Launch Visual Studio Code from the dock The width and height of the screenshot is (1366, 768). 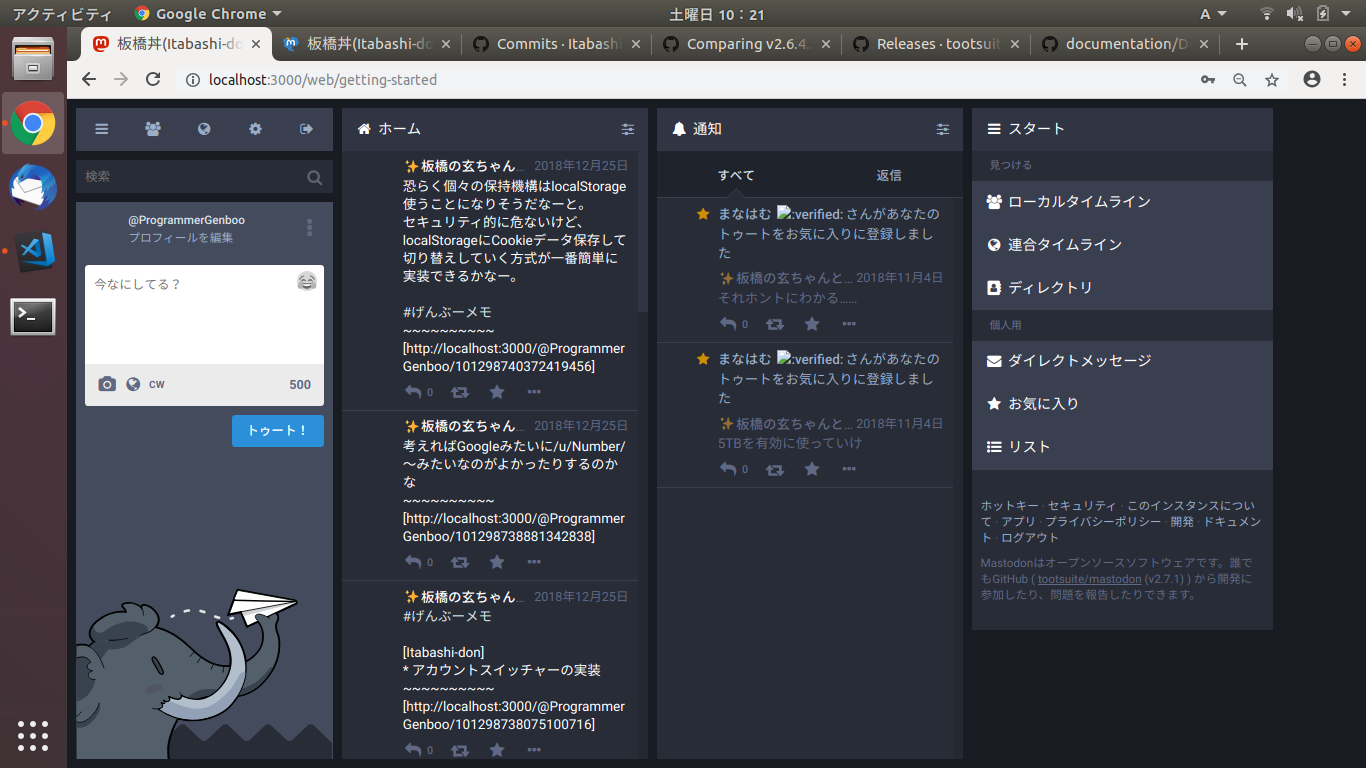(x=33, y=251)
